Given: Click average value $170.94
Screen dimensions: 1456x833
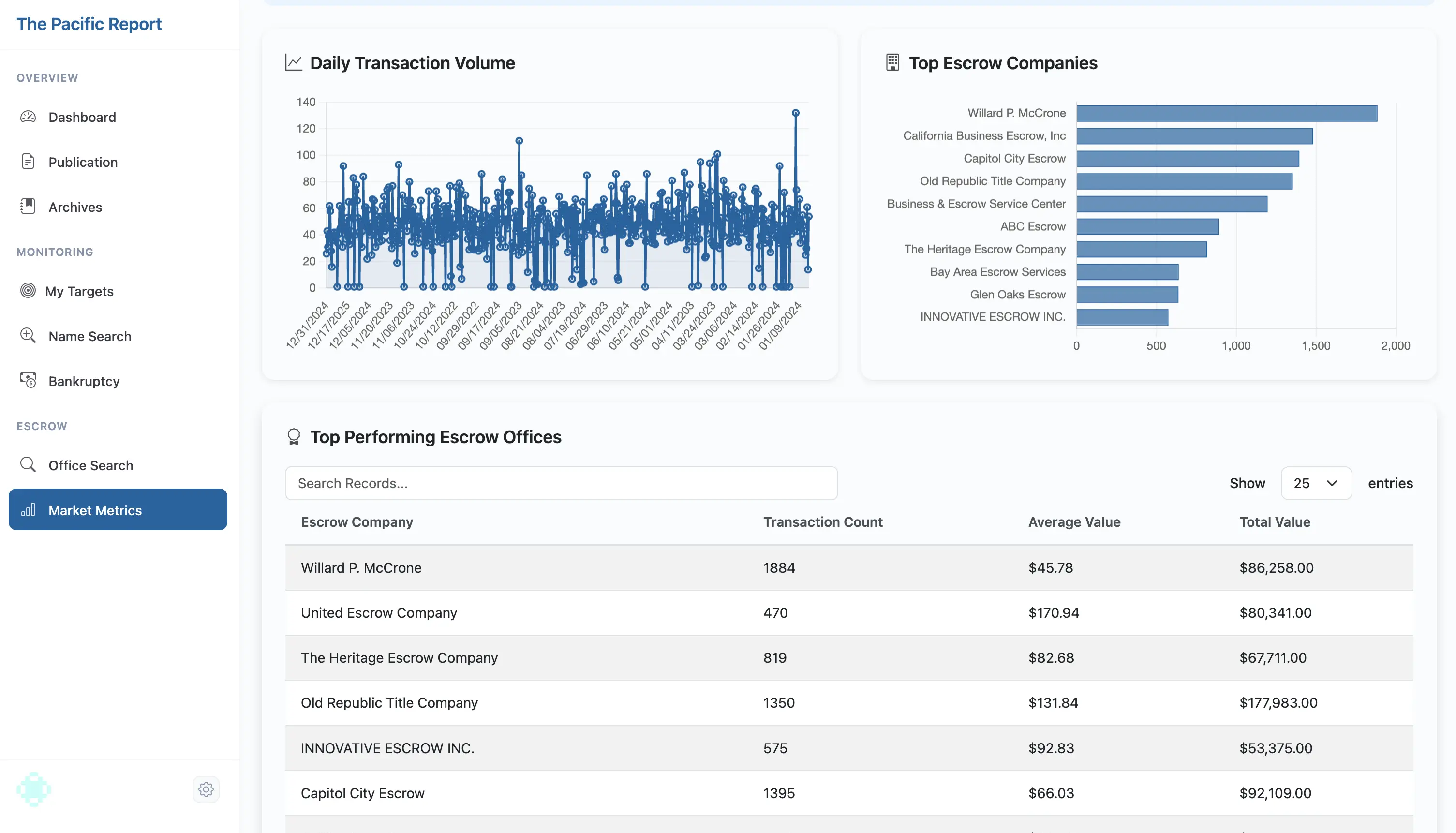Looking at the screenshot, I should click(1053, 613).
